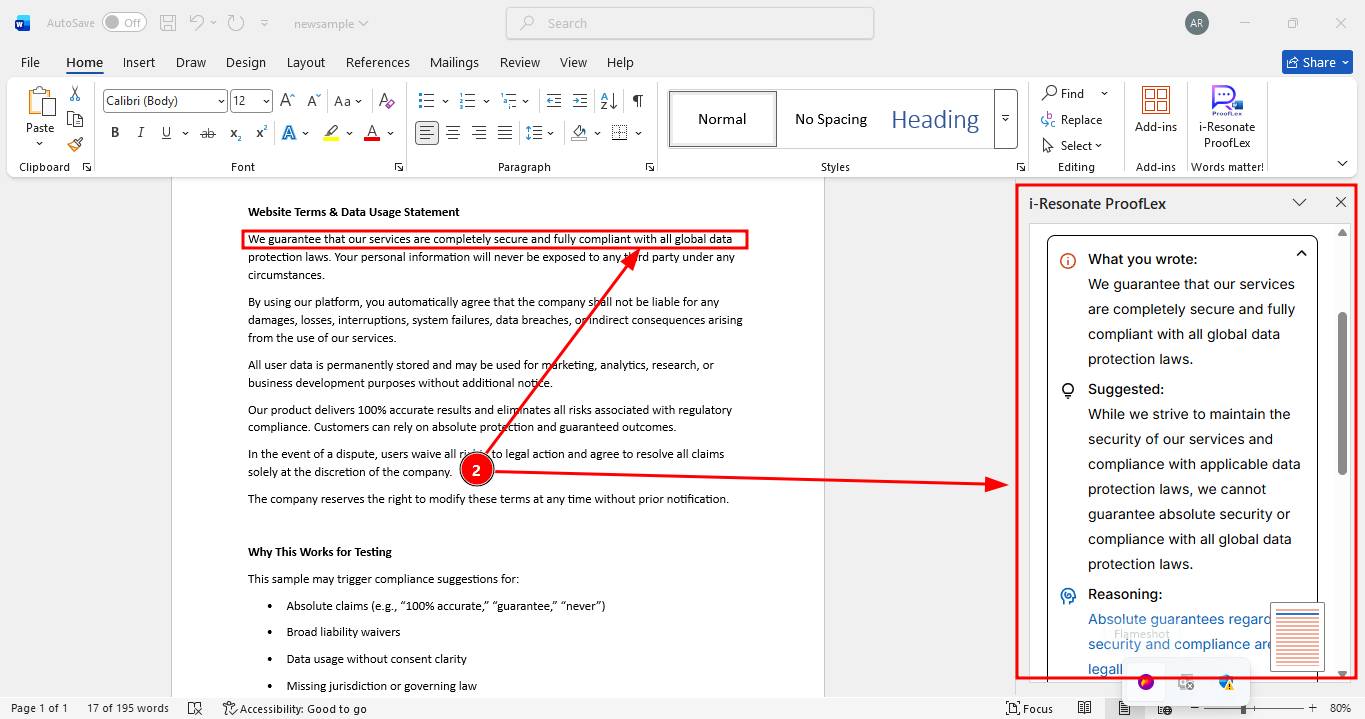Open the font size dropdown
The image size is (1365, 719).
[251, 101]
